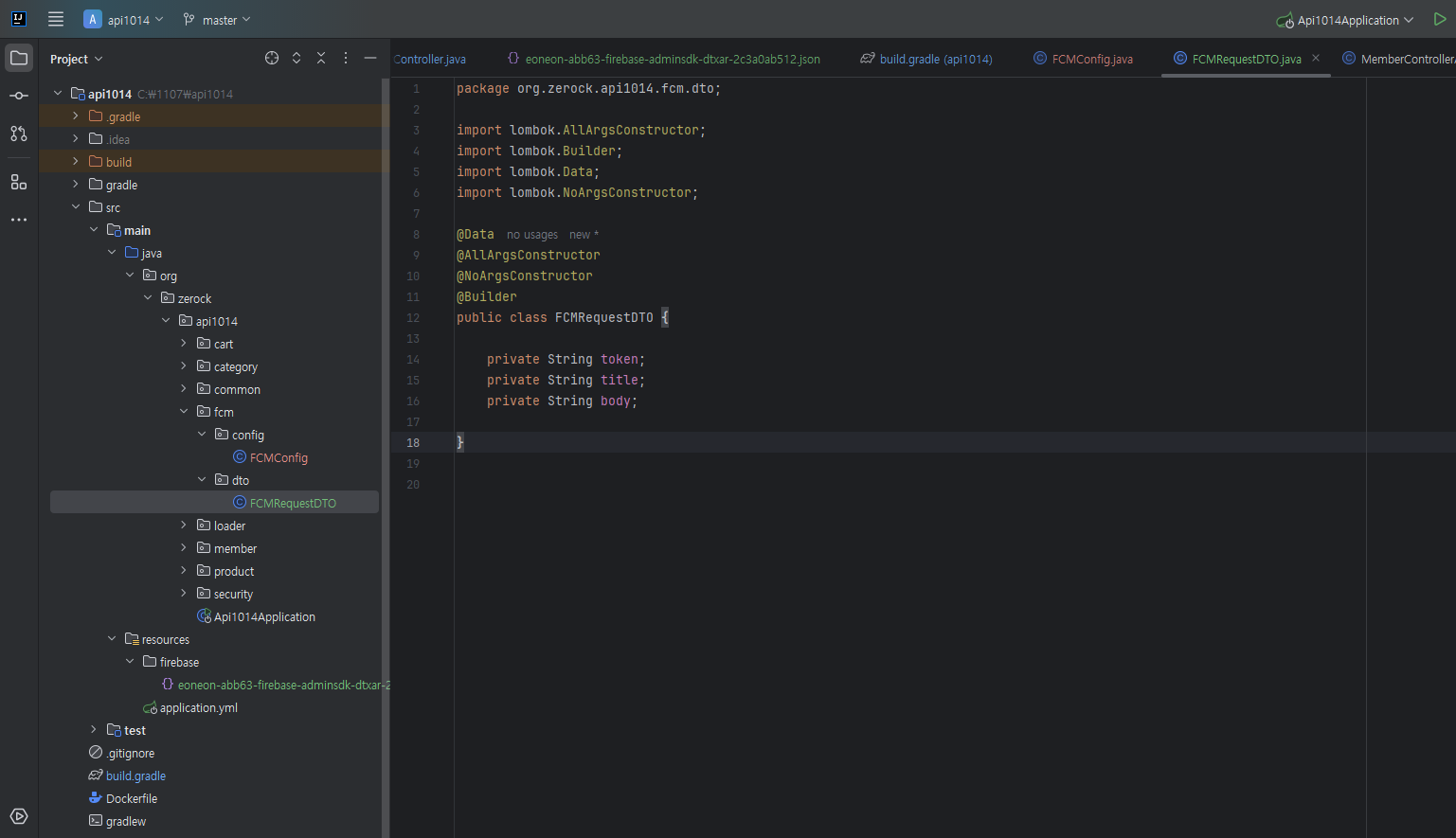Hide the Project panel with minimize icon
This screenshot has width=1456, height=838.
click(370, 58)
